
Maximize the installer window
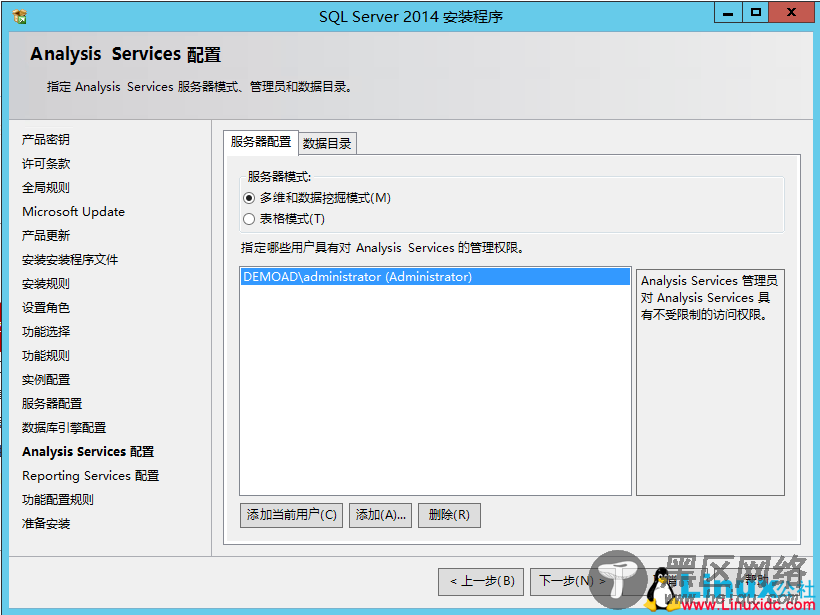pyautogui.click(x=755, y=13)
